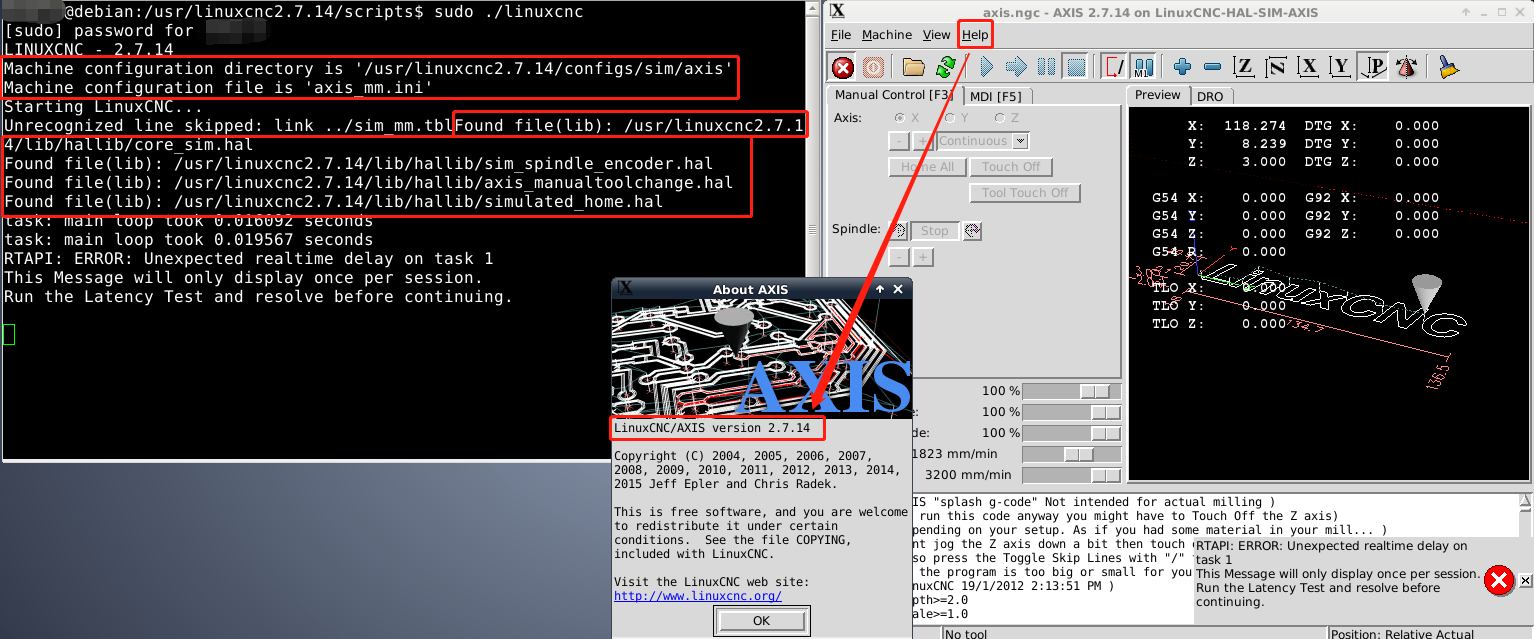This screenshot has height=639, width=1534.
Task: Switch to the Manual Control [F3] tab
Action: pos(894,95)
